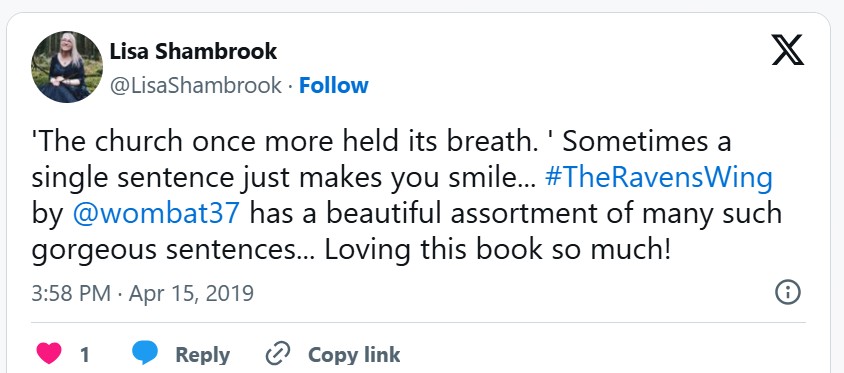Click the Apr 15, 2019 date
Screen dimensions: 844x373
tap(191, 294)
